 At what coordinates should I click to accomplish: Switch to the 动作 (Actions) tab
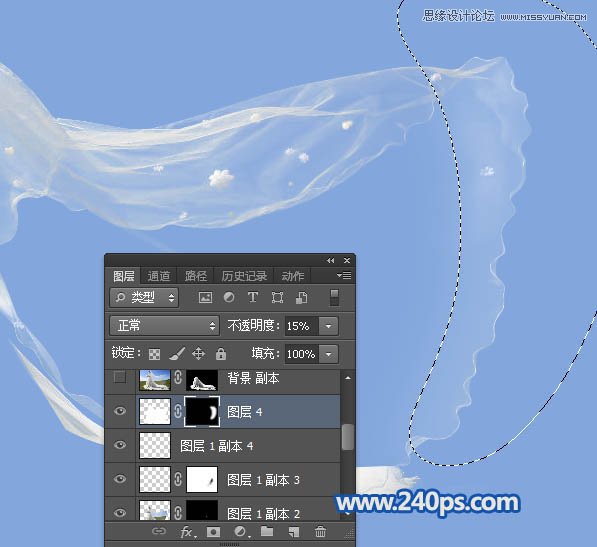click(x=293, y=276)
